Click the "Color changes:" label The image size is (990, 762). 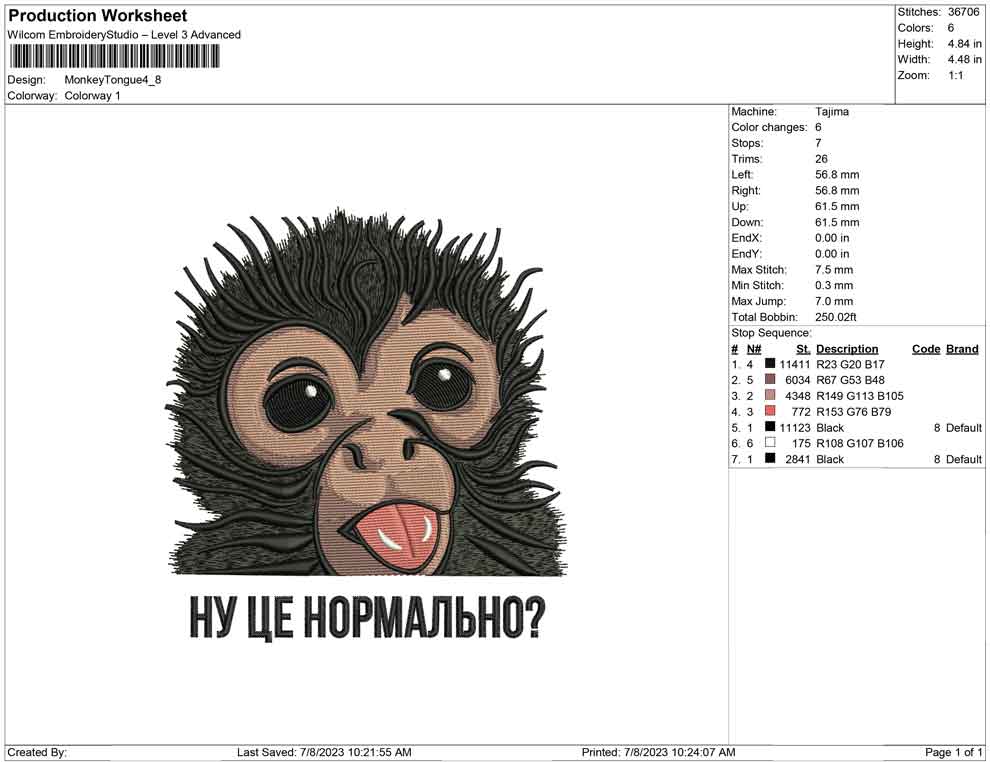click(x=769, y=128)
